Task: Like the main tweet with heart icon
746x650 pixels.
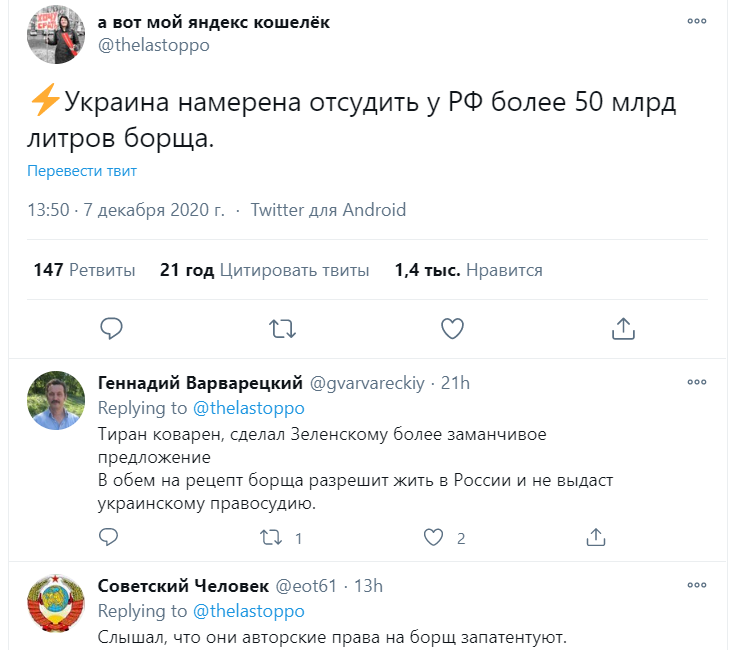Action: (453, 328)
